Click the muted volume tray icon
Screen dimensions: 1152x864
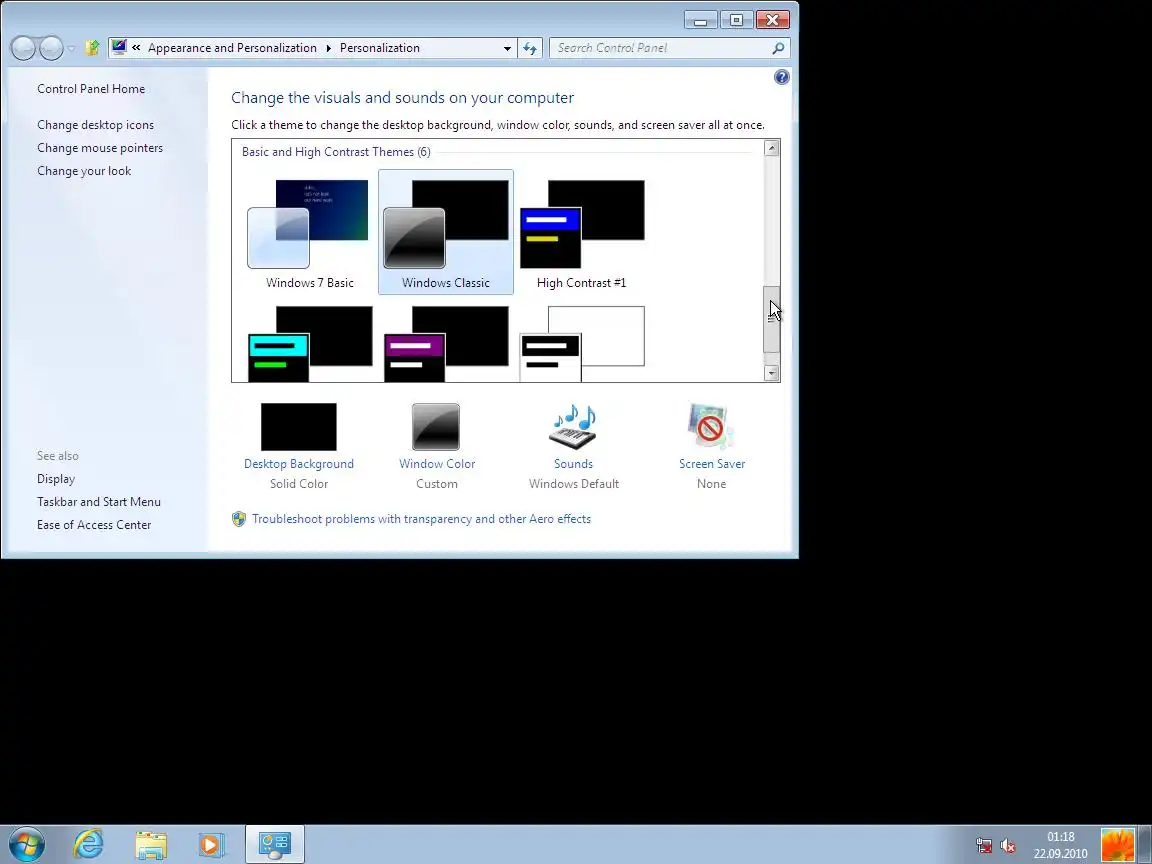coord(1007,846)
